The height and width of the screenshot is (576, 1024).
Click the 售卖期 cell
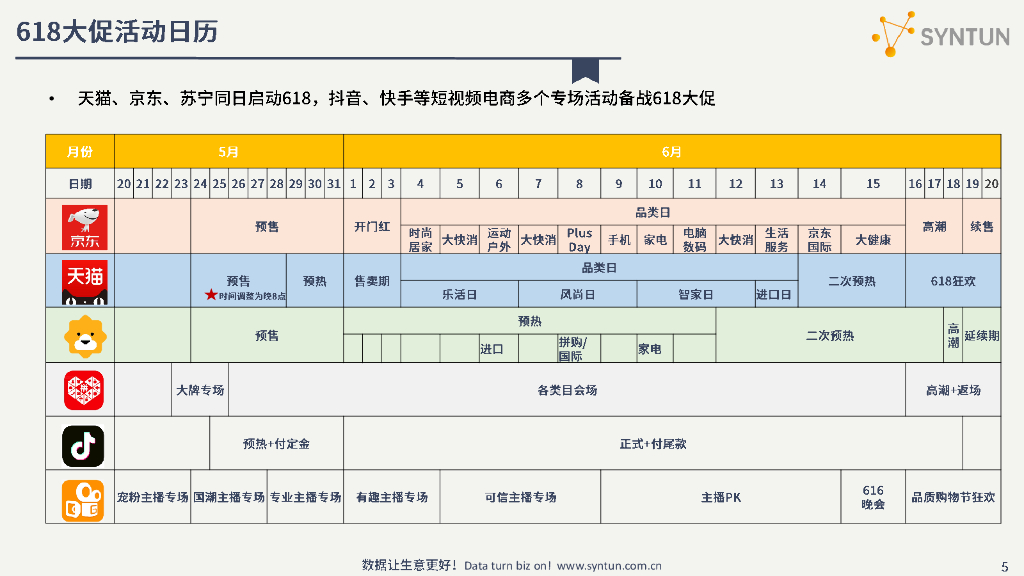[x=372, y=281]
